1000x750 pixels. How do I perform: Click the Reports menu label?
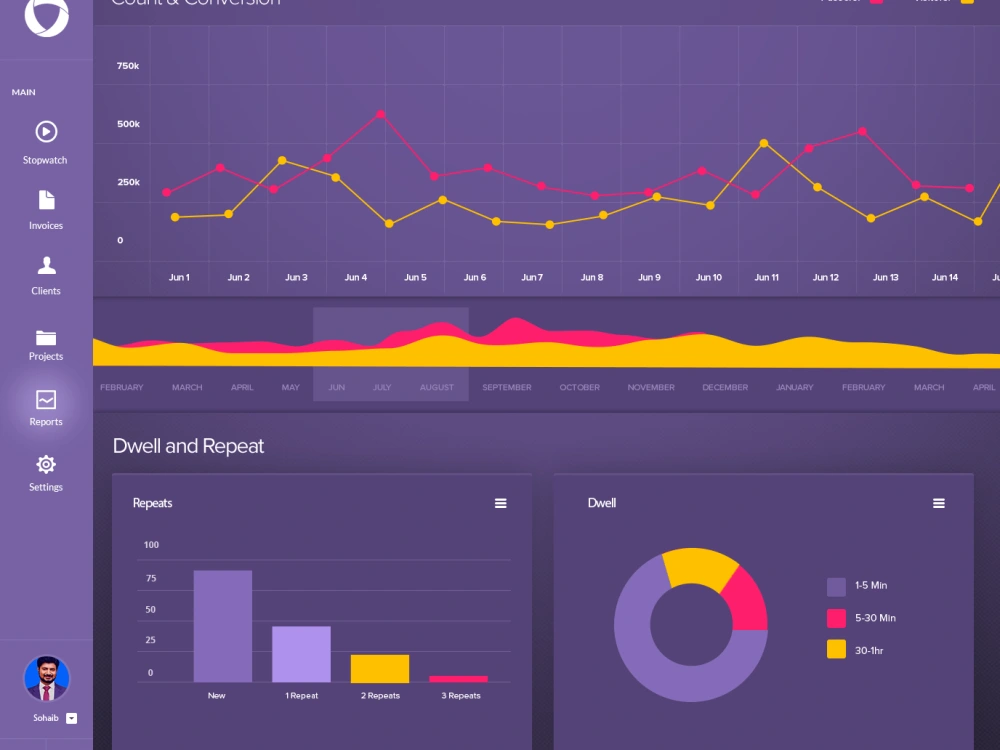[46, 422]
